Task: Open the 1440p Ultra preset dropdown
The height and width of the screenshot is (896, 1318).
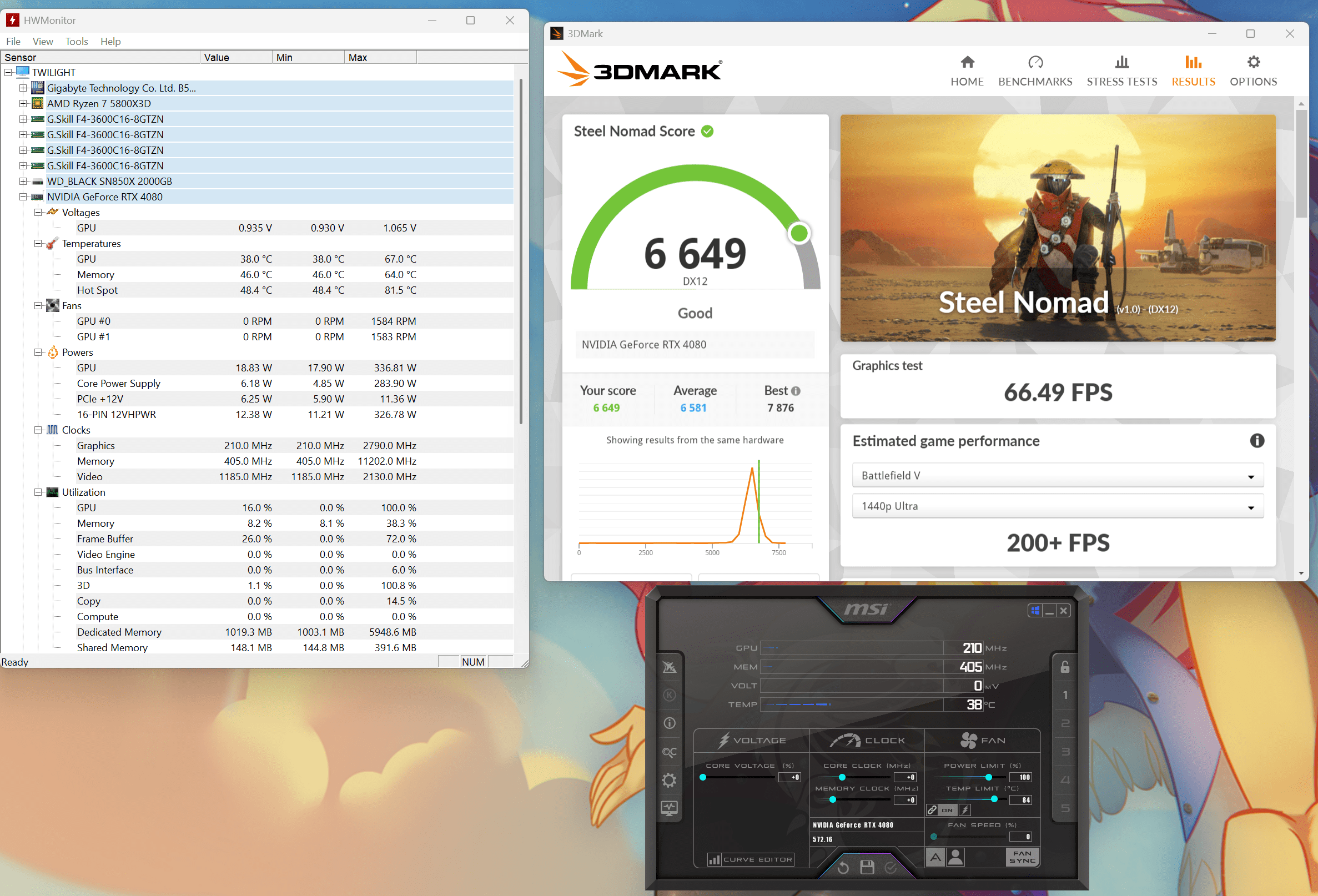Action: (1057, 506)
